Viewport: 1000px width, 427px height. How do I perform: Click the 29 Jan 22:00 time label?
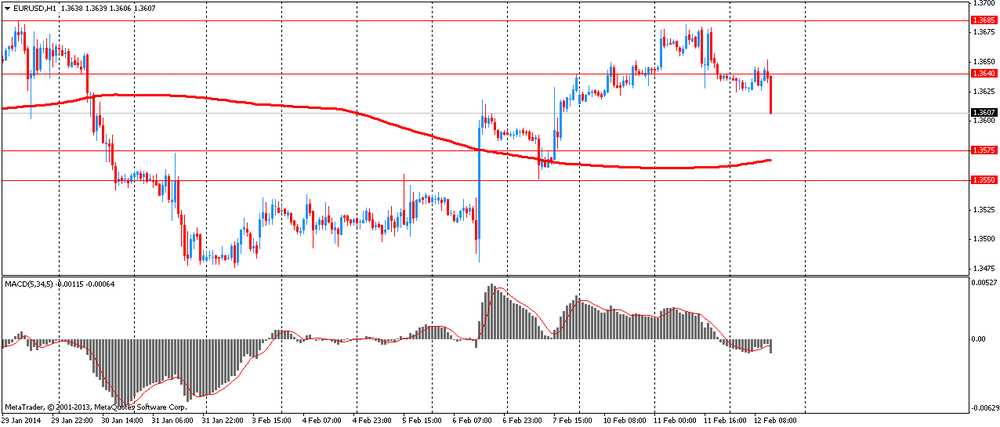pos(72,421)
